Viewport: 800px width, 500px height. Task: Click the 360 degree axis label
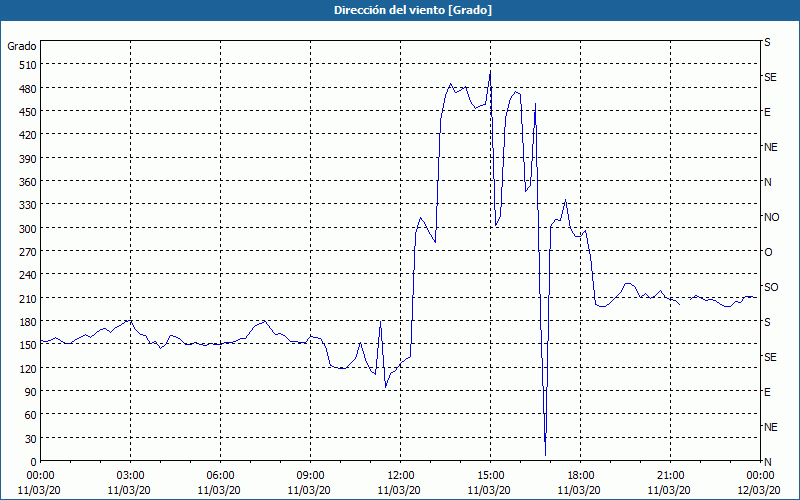click(x=28, y=182)
